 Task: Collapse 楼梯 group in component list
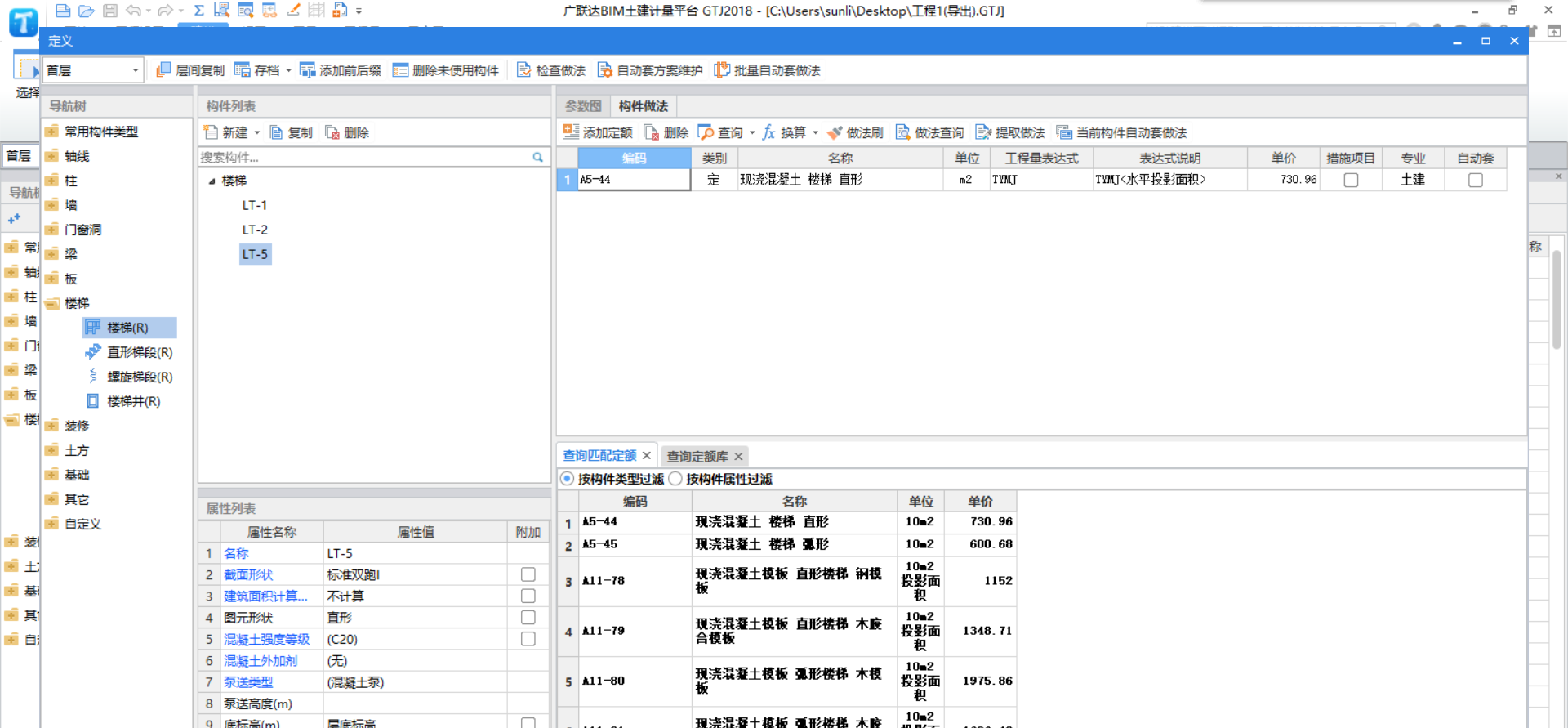point(212,181)
